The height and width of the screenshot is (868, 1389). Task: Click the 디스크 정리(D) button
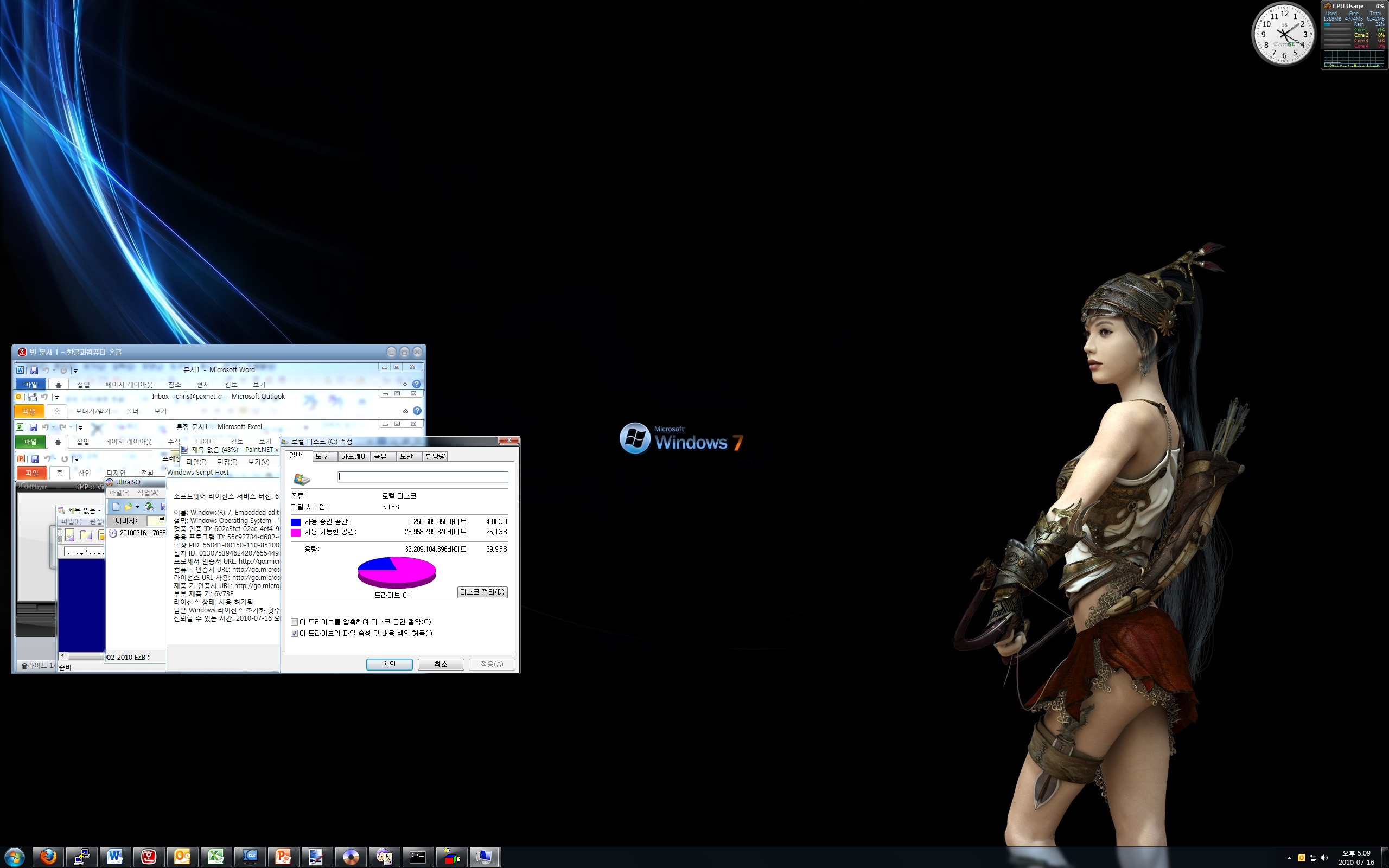tap(482, 592)
